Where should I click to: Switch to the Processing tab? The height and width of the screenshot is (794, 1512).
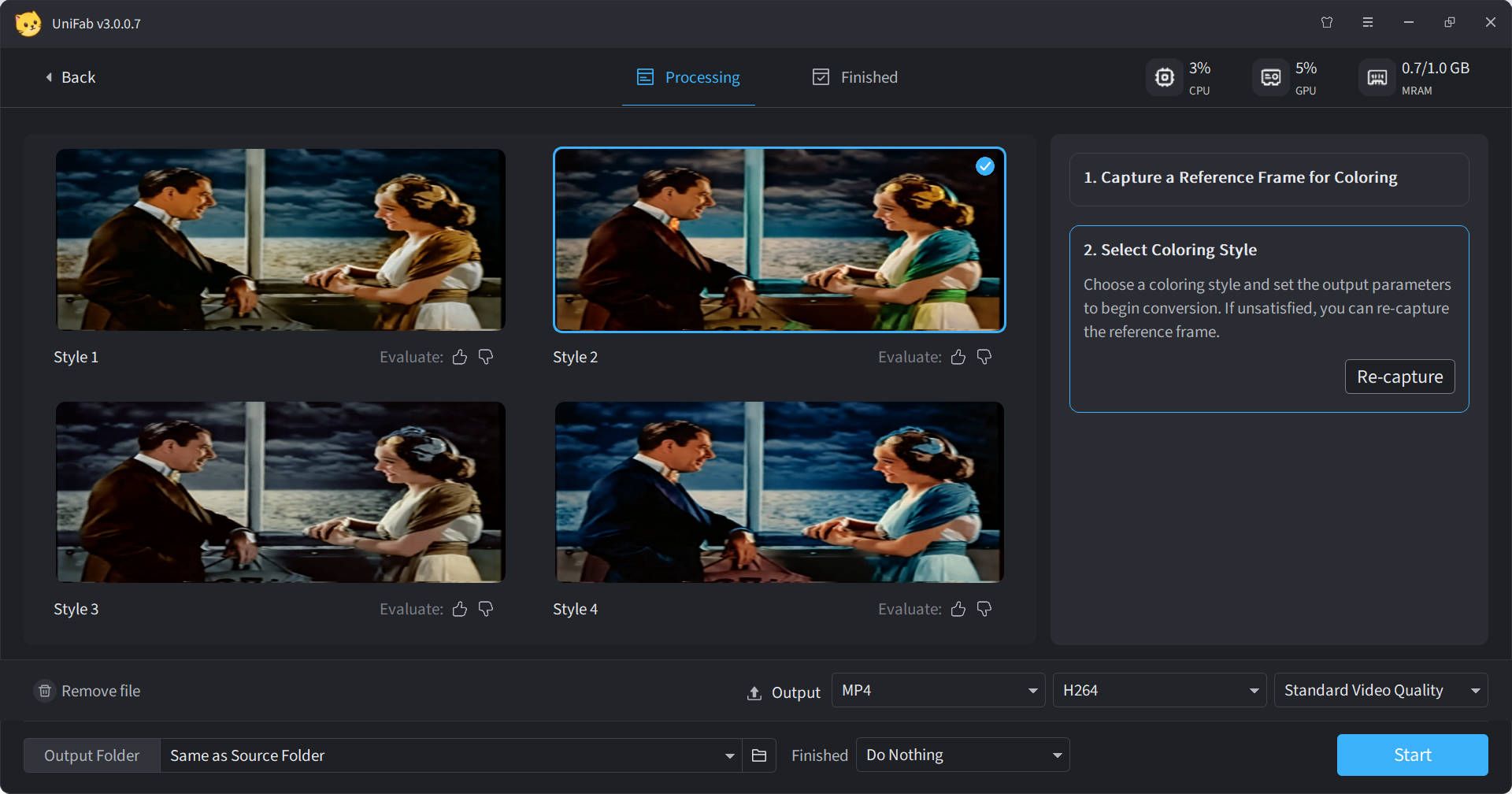tap(688, 77)
